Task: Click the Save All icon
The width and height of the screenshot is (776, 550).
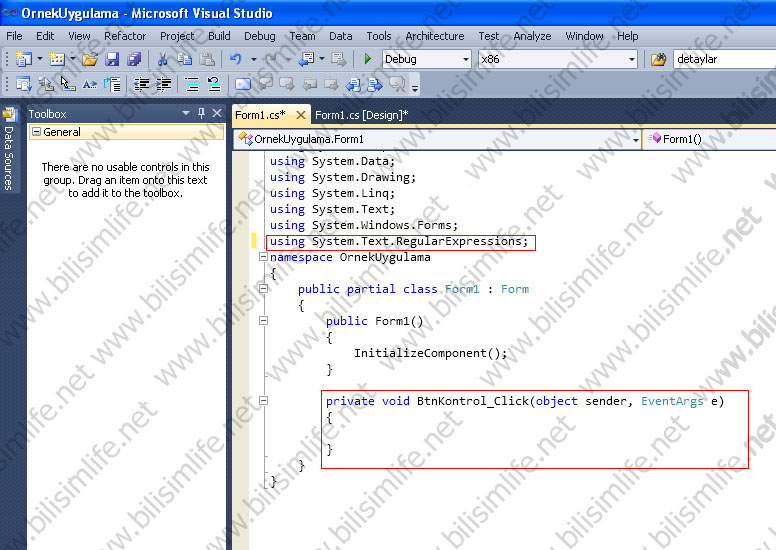Action: [x=134, y=59]
